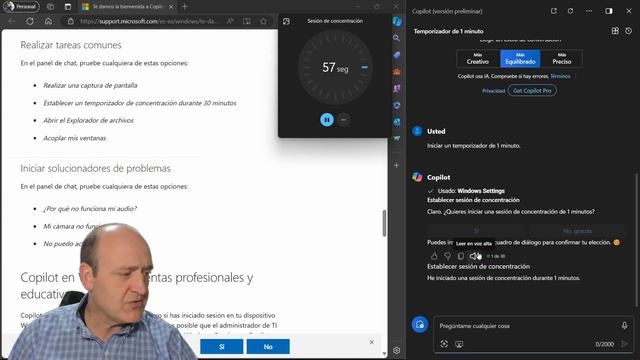Click the 'Acoplar mis ventanas' text
Screen dimensions: 640x360
[x=75, y=138]
